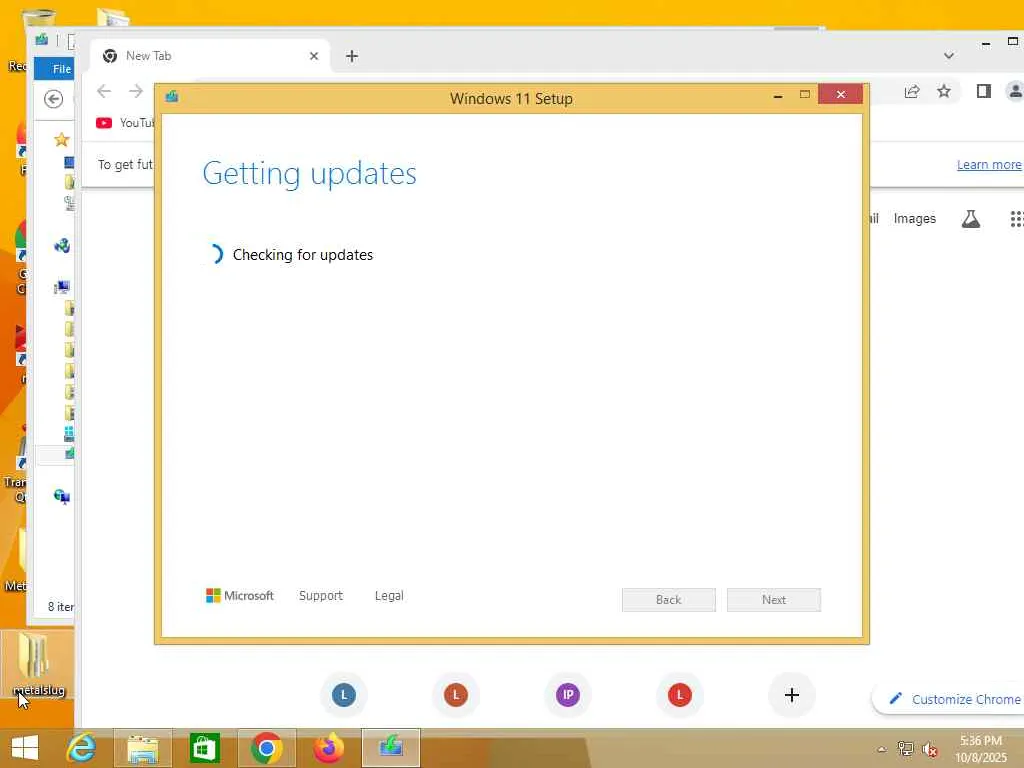Open the Legal link in Windows 11 Setup
This screenshot has height=768, width=1024.
tap(389, 596)
